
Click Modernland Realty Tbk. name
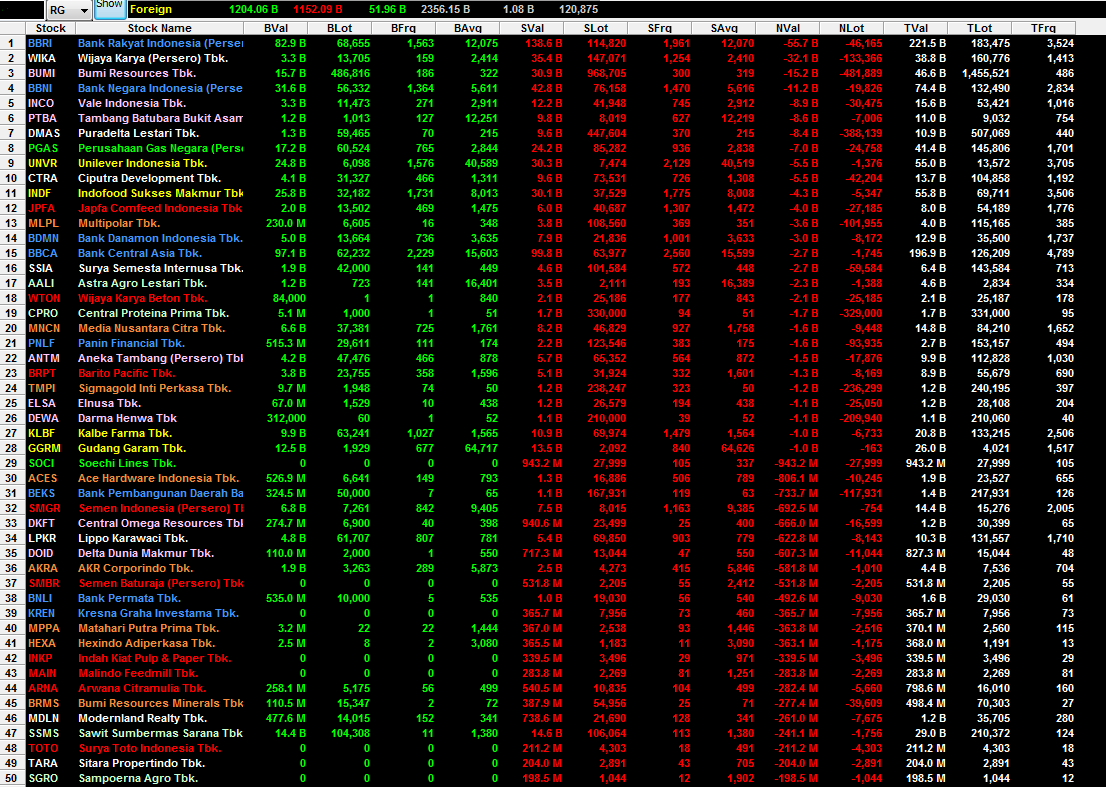pos(142,718)
